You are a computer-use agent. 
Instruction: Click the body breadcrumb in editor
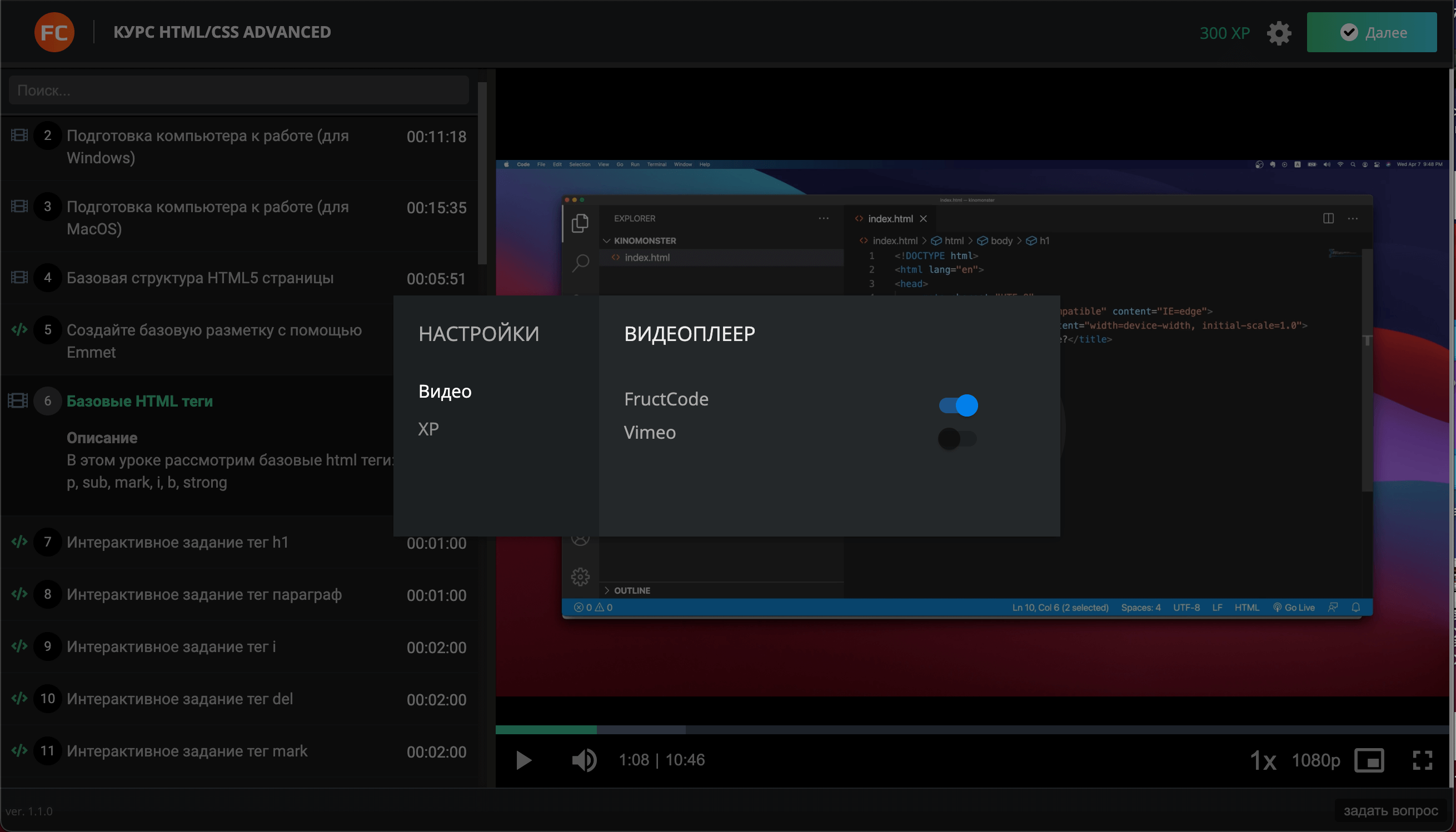point(995,240)
